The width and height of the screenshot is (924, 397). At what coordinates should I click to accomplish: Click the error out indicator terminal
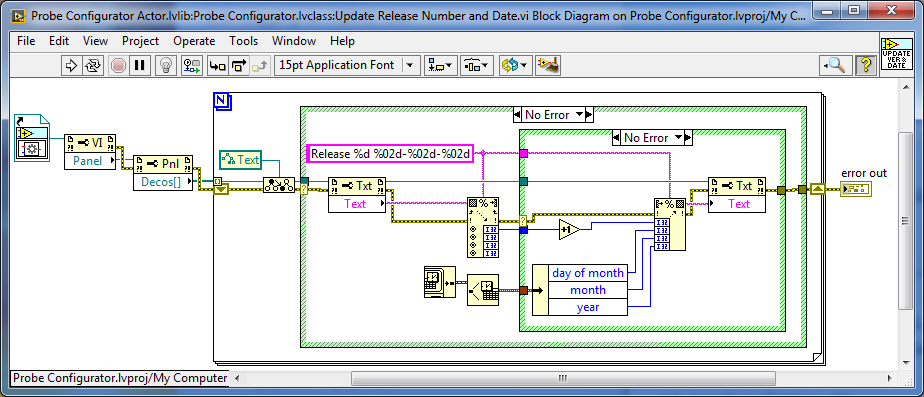coord(856,189)
